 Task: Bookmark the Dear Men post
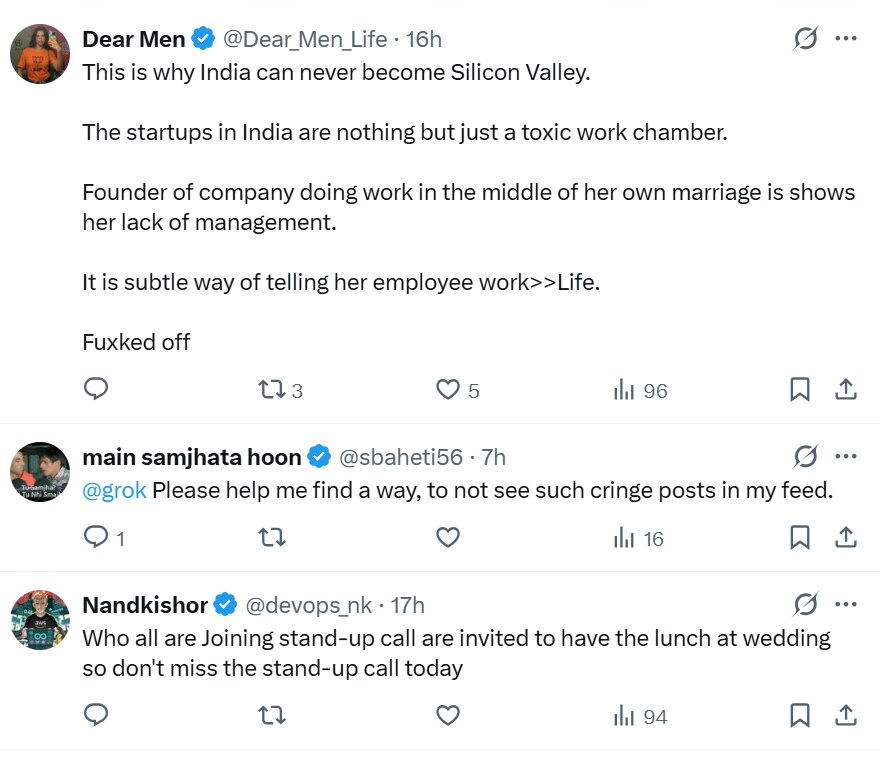point(800,390)
